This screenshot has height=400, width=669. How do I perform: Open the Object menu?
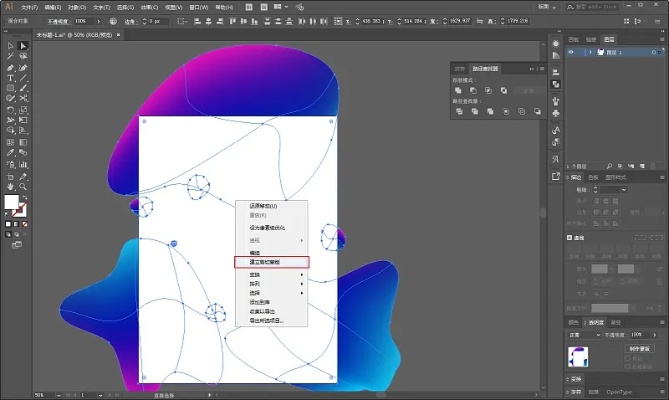click(x=77, y=7)
